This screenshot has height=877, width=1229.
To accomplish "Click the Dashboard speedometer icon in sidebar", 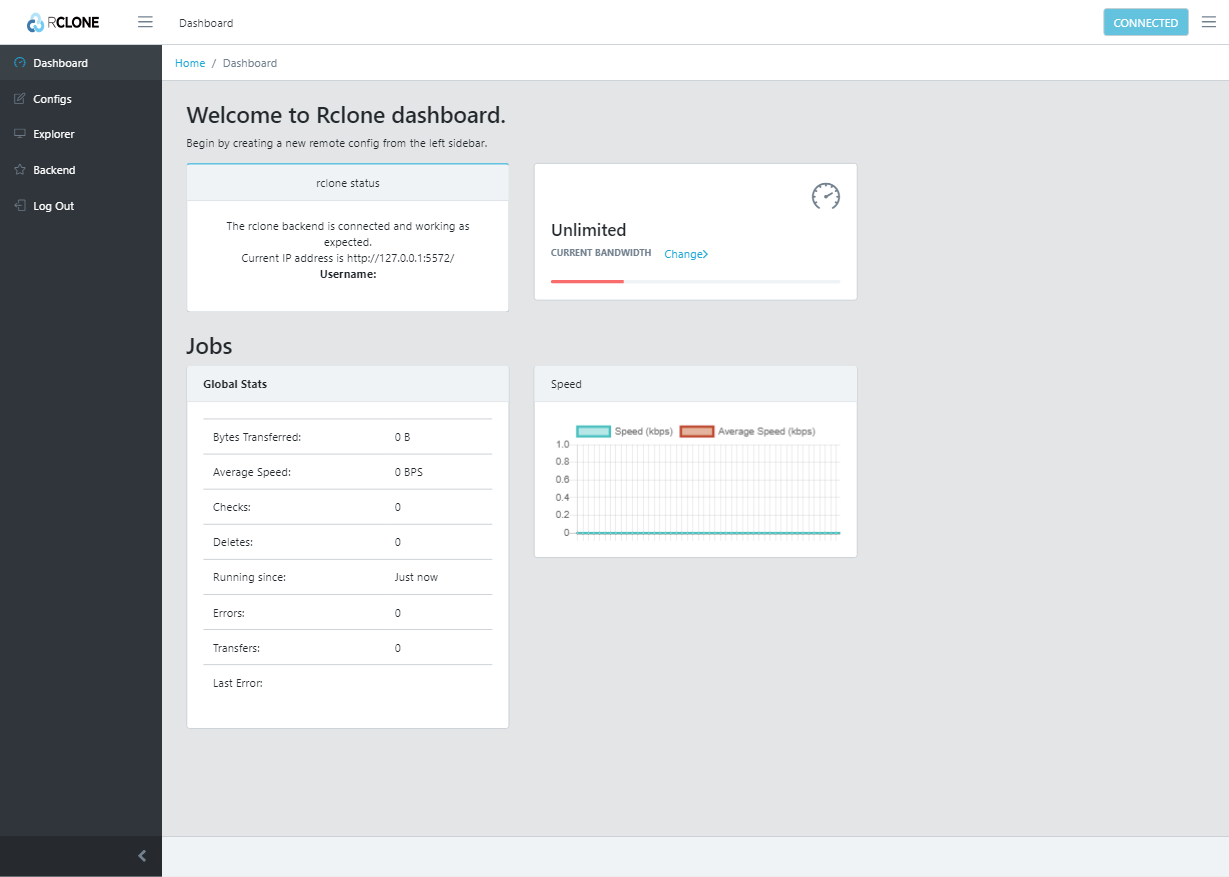I will [x=20, y=63].
